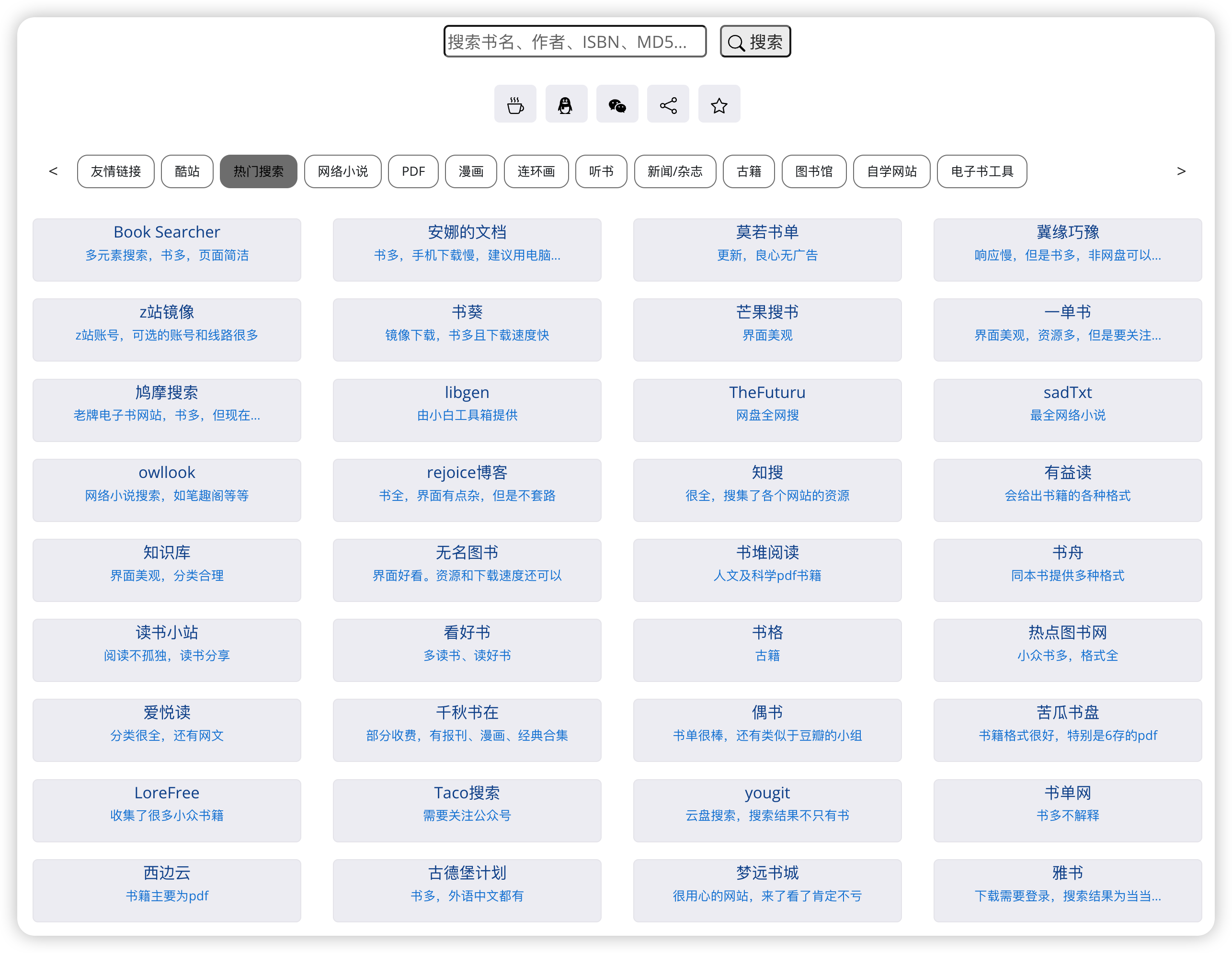This screenshot has width=1232, height=953.
Task: Select the 网络小说 tab
Action: click(x=343, y=171)
